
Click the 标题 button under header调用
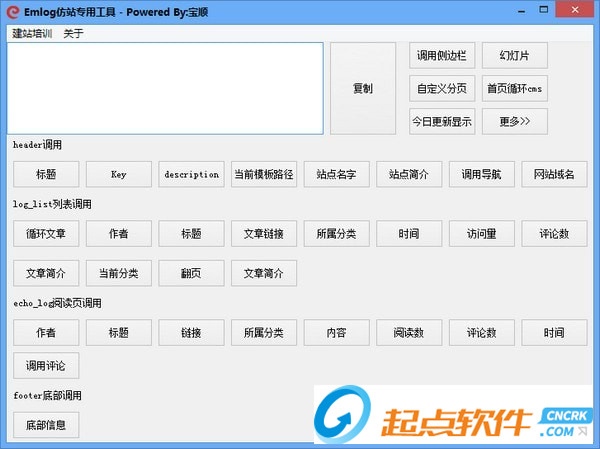click(46, 174)
